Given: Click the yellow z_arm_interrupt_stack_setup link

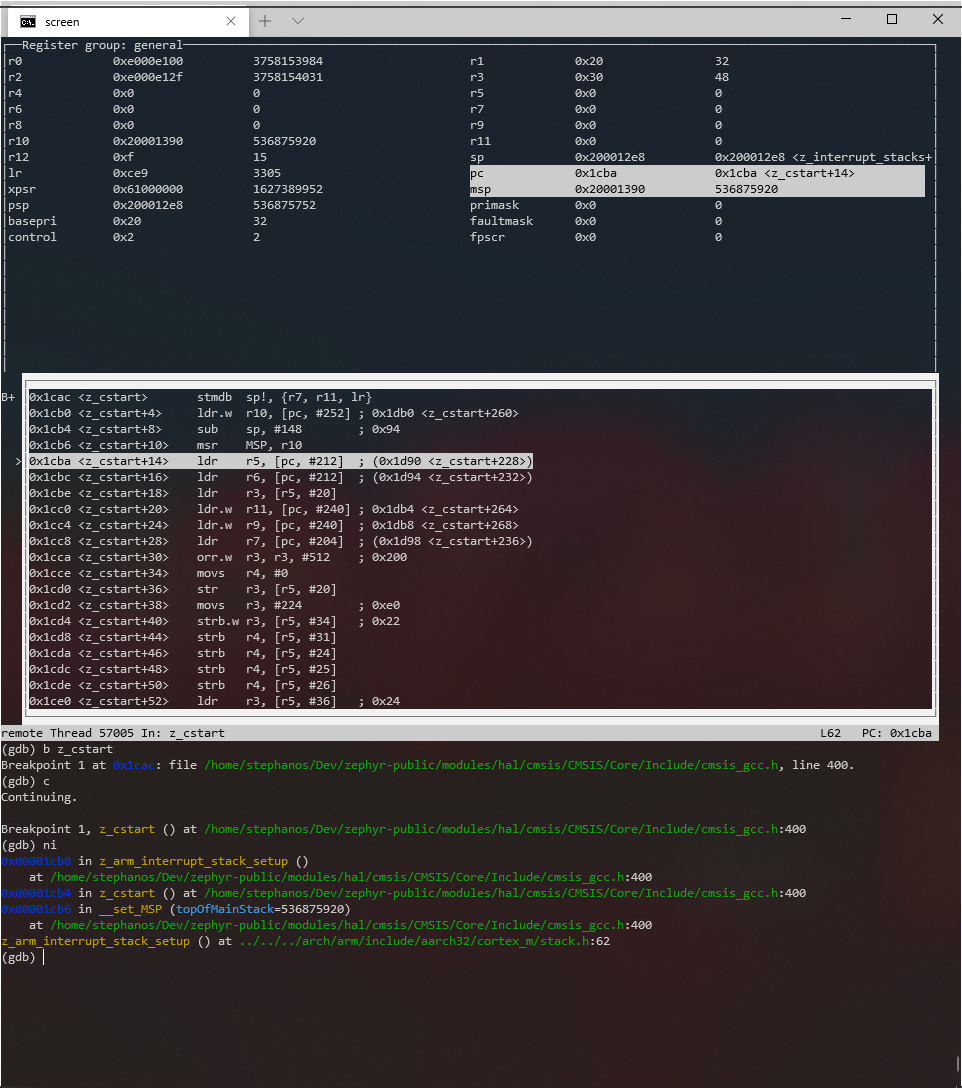Looking at the screenshot, I should (x=96, y=941).
